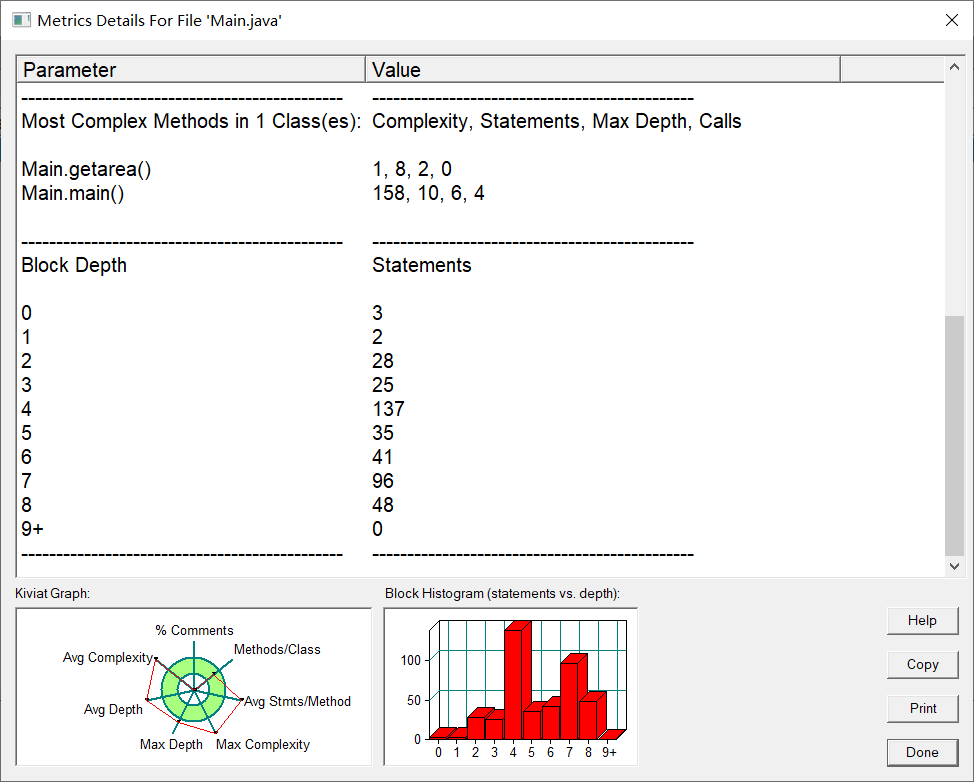Select the Block Depth heading row
The width and height of the screenshot is (974, 782).
(x=481, y=265)
